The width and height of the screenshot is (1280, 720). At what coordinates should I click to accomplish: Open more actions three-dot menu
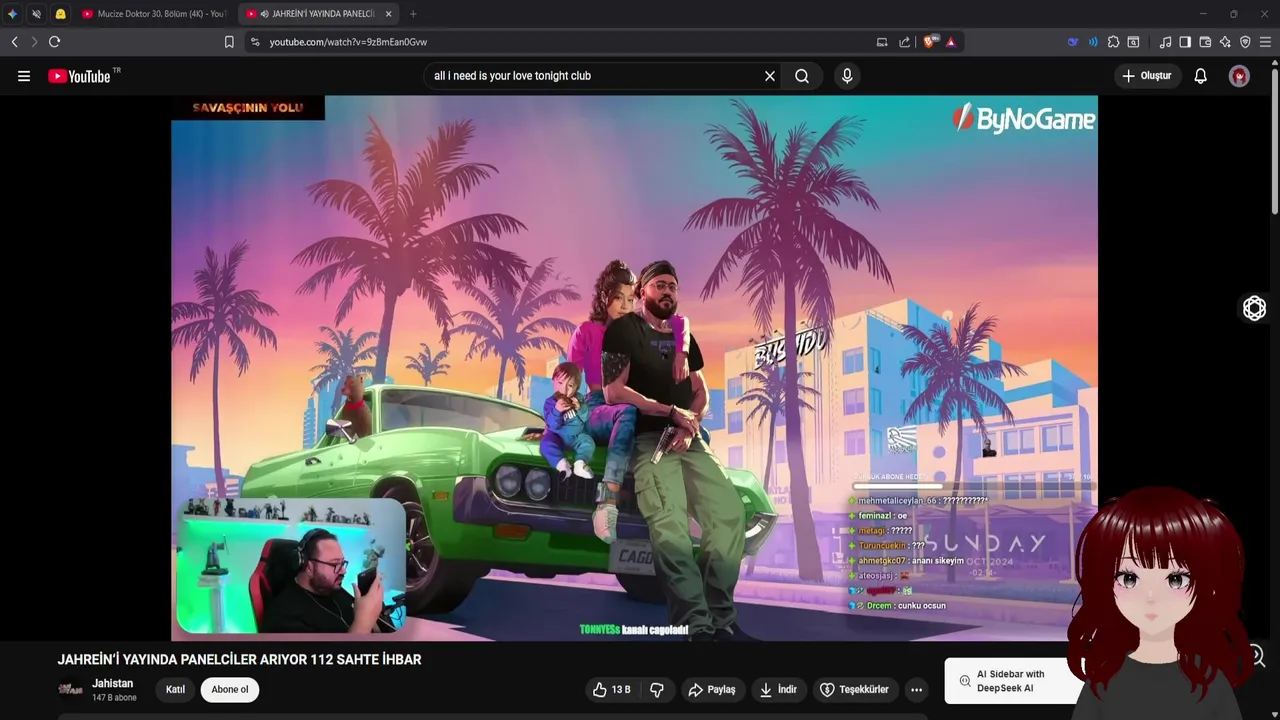pyautogui.click(x=916, y=689)
